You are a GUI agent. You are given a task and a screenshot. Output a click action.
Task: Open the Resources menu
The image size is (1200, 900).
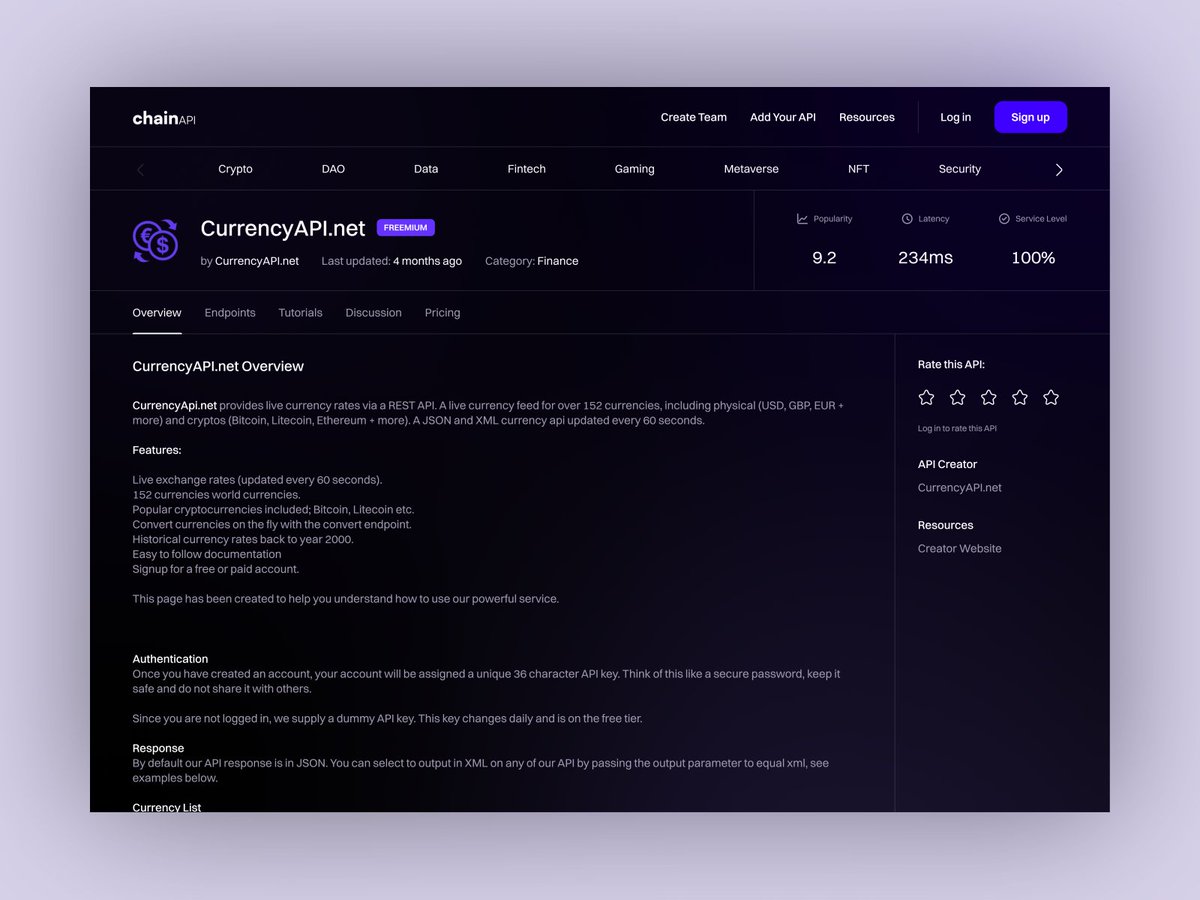[x=867, y=118]
